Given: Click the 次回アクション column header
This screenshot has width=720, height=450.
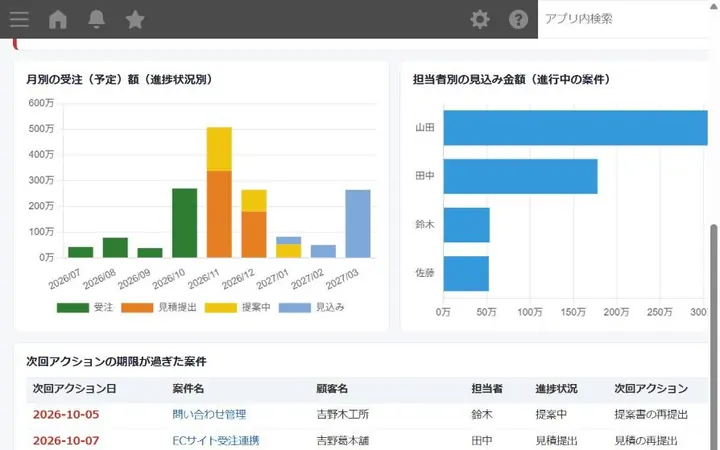Looking at the screenshot, I should [x=651, y=388].
